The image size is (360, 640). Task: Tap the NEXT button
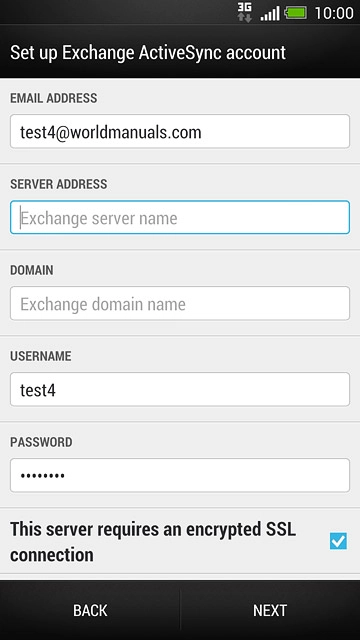tap(270, 611)
